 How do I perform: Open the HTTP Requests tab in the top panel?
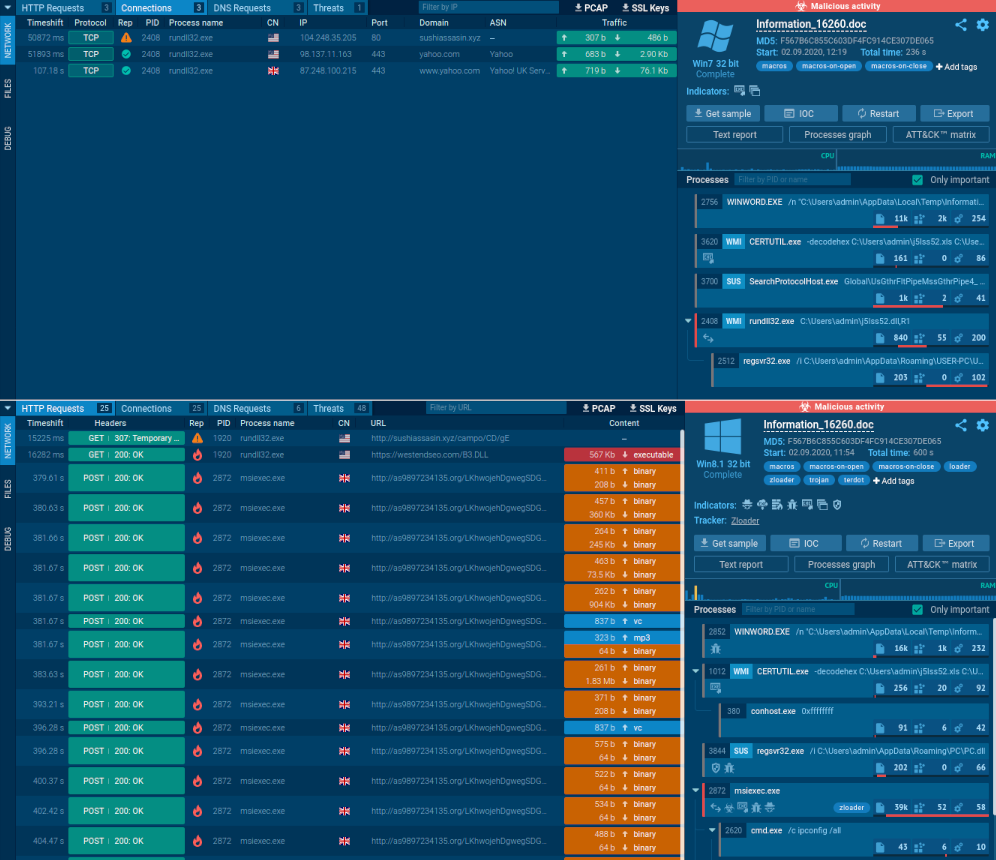pos(64,8)
